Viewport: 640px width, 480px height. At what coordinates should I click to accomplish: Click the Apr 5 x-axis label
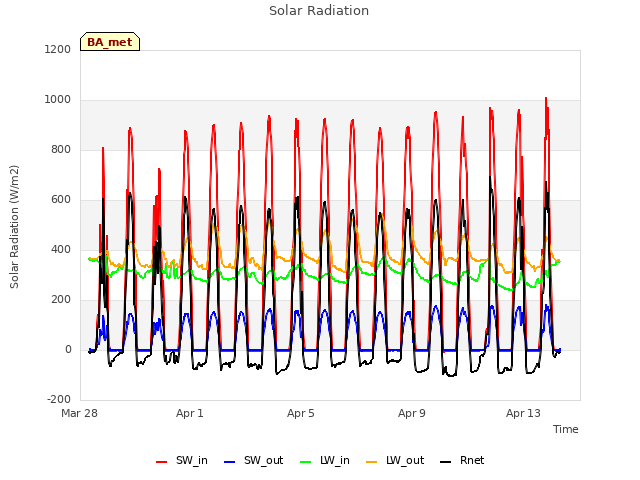coord(301,413)
